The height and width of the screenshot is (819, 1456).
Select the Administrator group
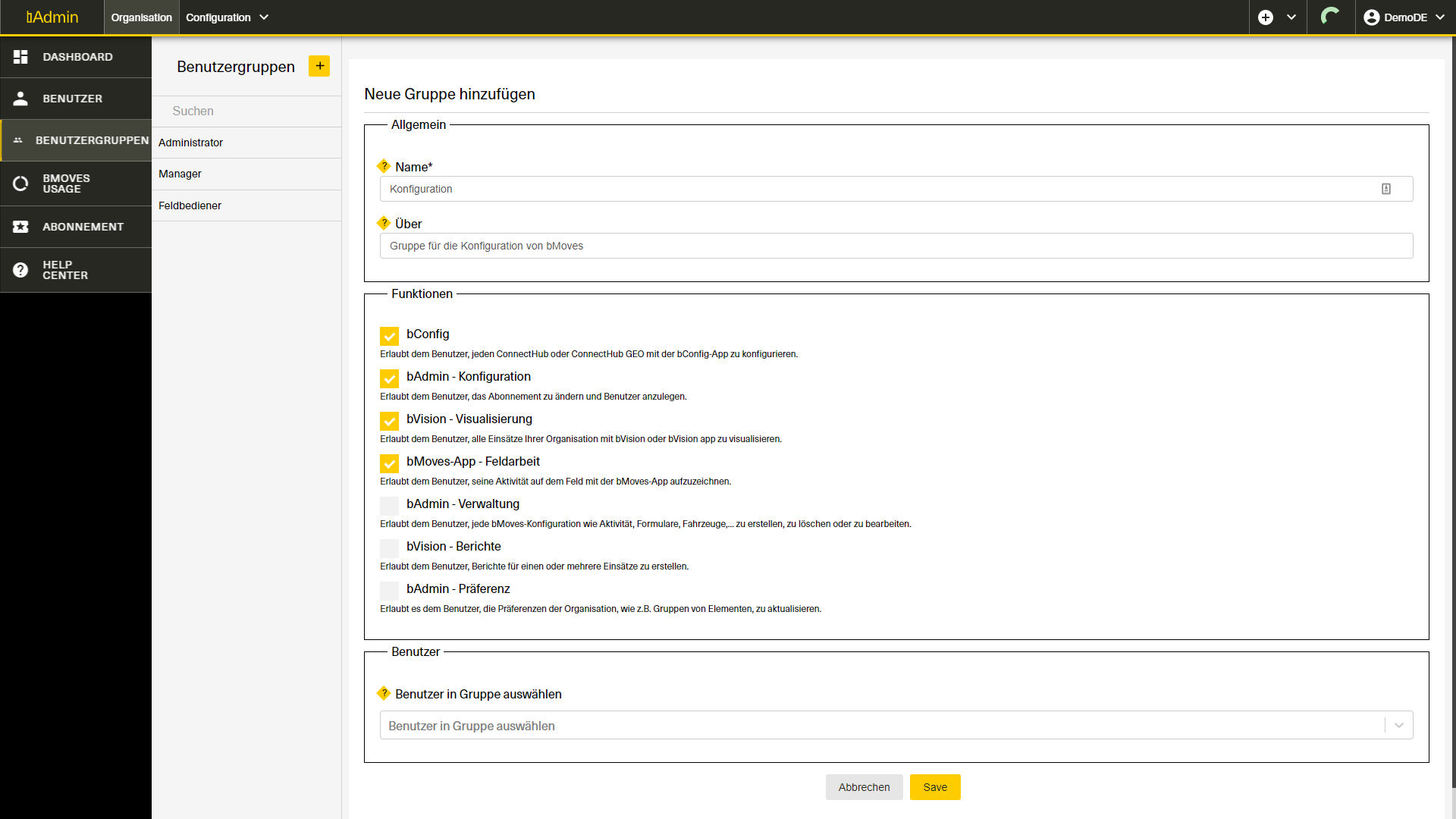click(x=246, y=143)
